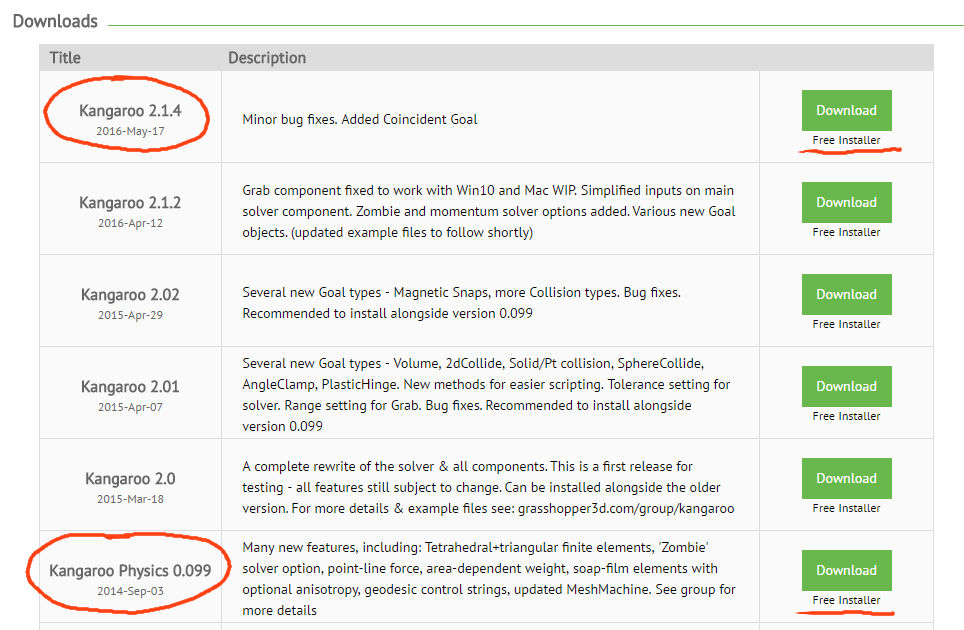Download Kangaroo 2.02 installer
The width and height of the screenshot is (964, 630).
point(846,294)
